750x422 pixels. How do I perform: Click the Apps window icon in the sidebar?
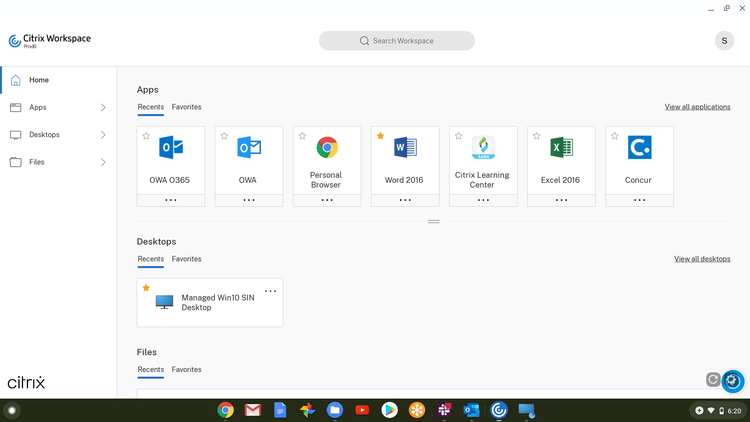(15, 107)
